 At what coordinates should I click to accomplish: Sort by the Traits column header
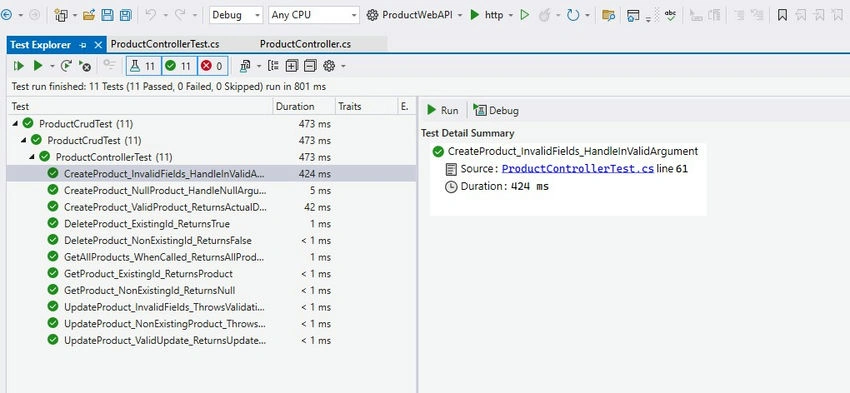tap(366, 106)
